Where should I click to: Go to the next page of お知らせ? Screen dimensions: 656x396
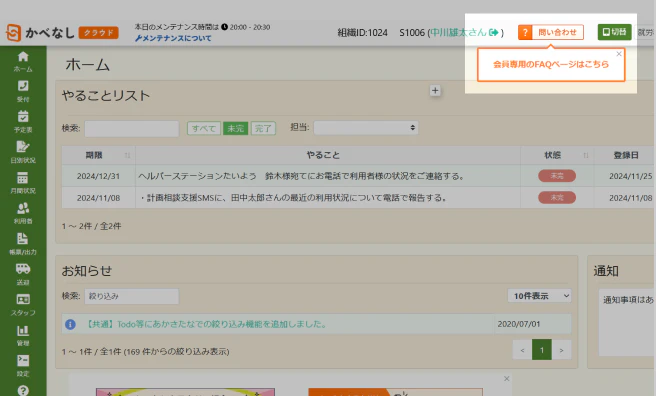tap(561, 350)
